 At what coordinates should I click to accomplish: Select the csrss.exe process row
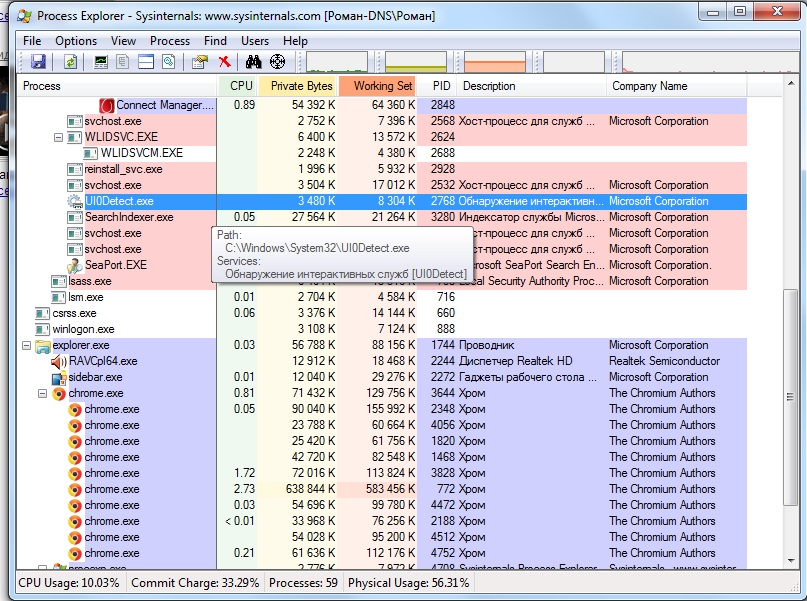click(381, 313)
